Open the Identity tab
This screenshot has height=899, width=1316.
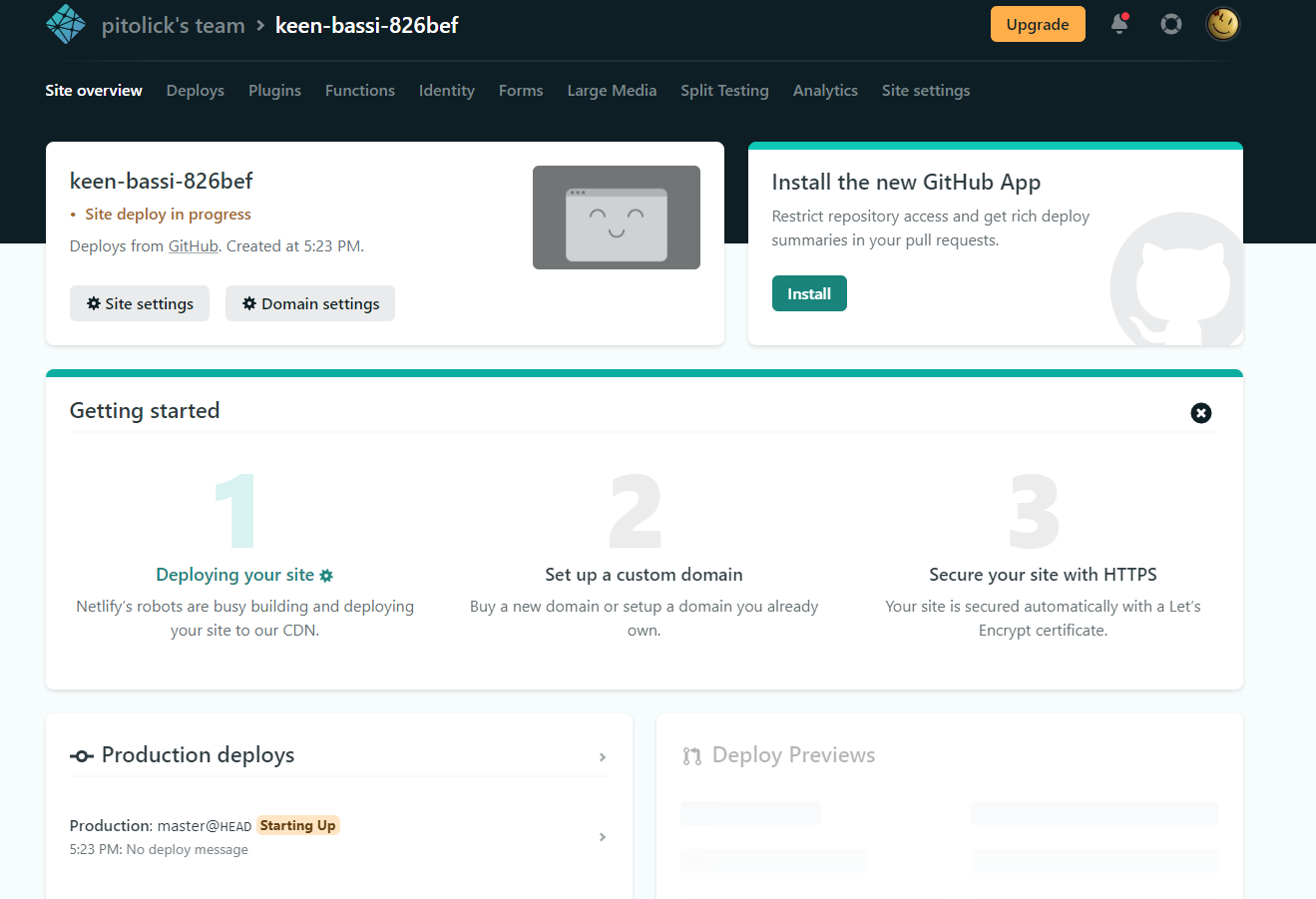[x=447, y=91]
